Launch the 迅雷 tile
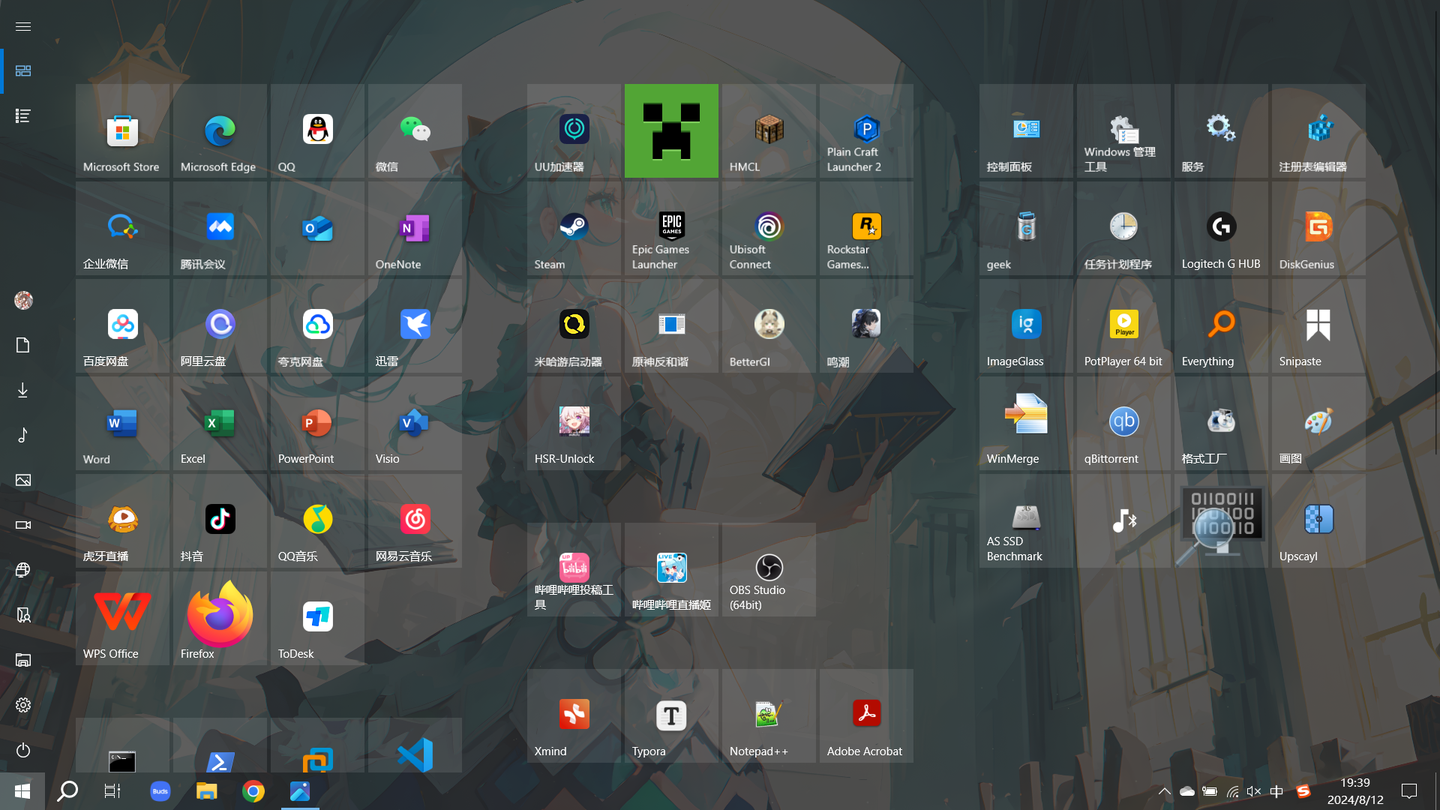The image size is (1440, 810). [414, 326]
